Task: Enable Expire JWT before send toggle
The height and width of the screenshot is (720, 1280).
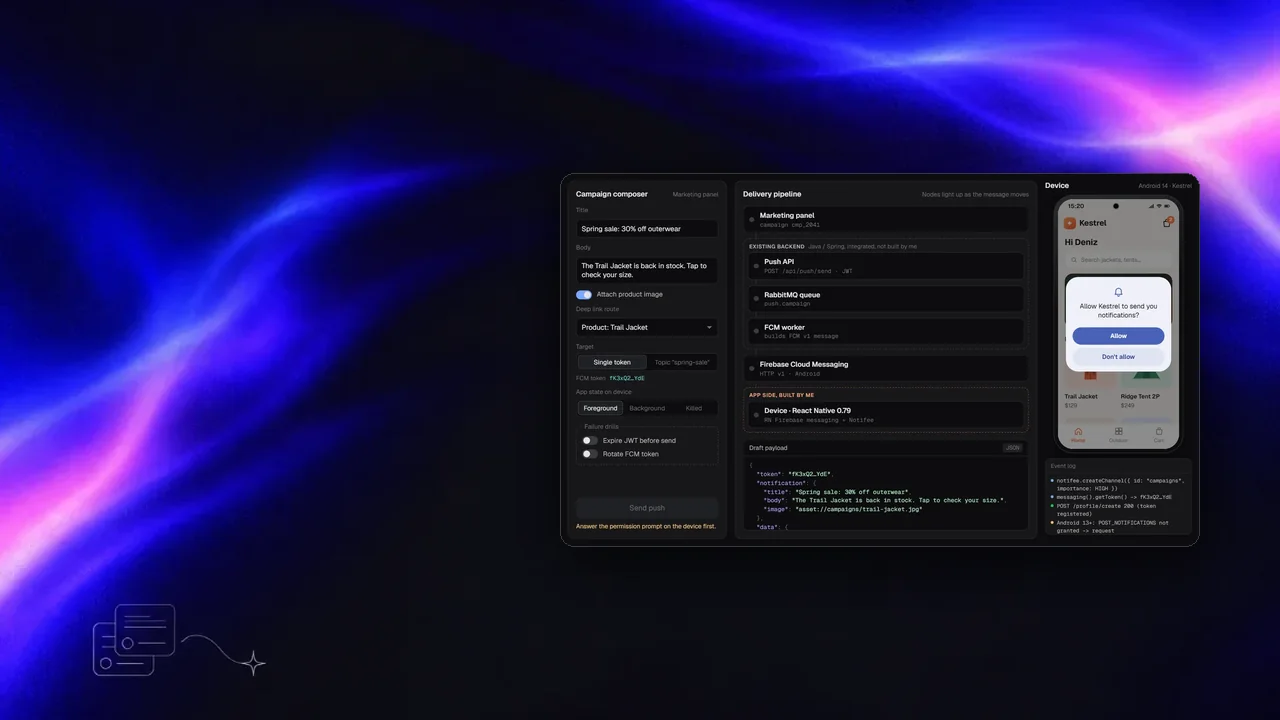Action: (x=590, y=440)
